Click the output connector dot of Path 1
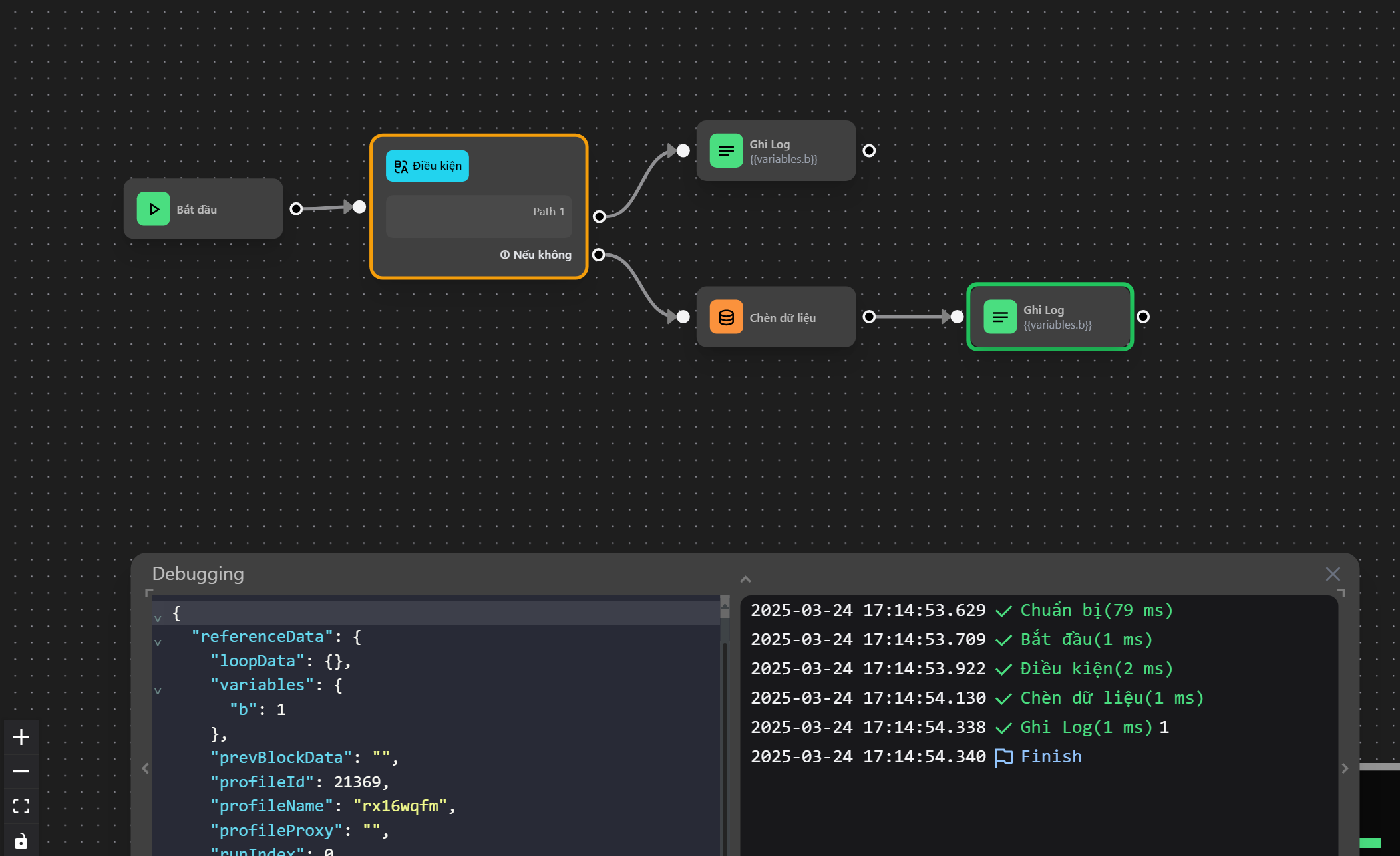The height and width of the screenshot is (856, 1400). 598,216
